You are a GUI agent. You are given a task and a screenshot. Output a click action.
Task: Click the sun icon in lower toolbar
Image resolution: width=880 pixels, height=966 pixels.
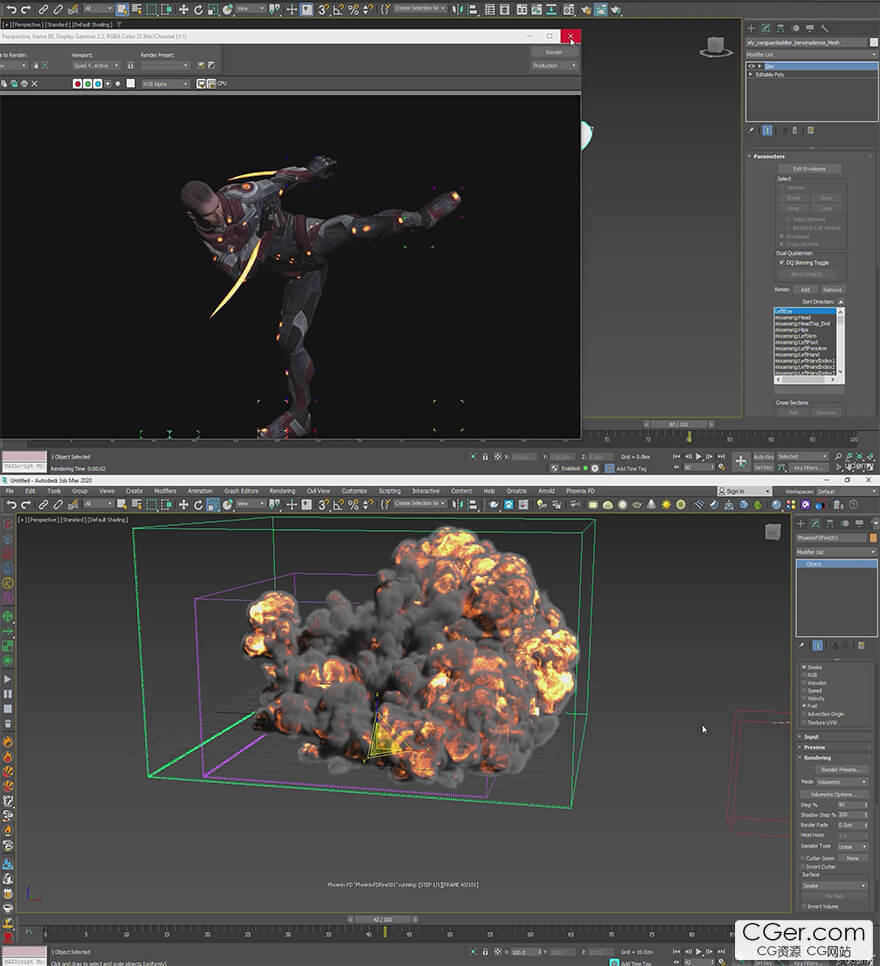click(666, 505)
